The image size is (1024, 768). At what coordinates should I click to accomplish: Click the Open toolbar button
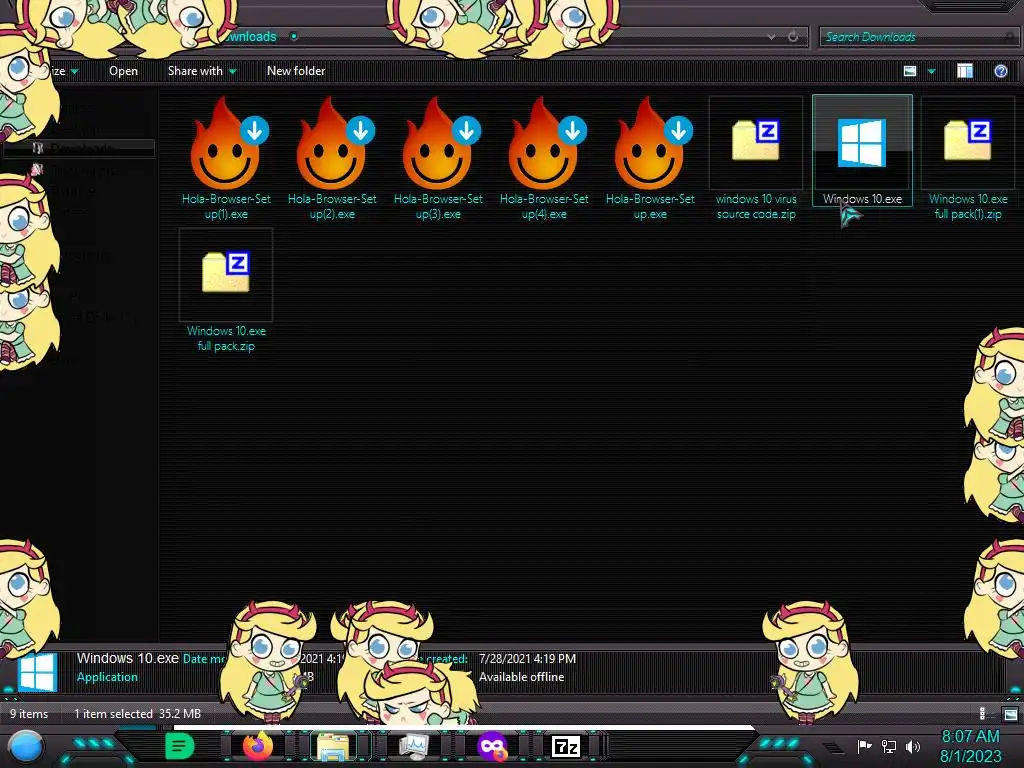click(x=123, y=71)
